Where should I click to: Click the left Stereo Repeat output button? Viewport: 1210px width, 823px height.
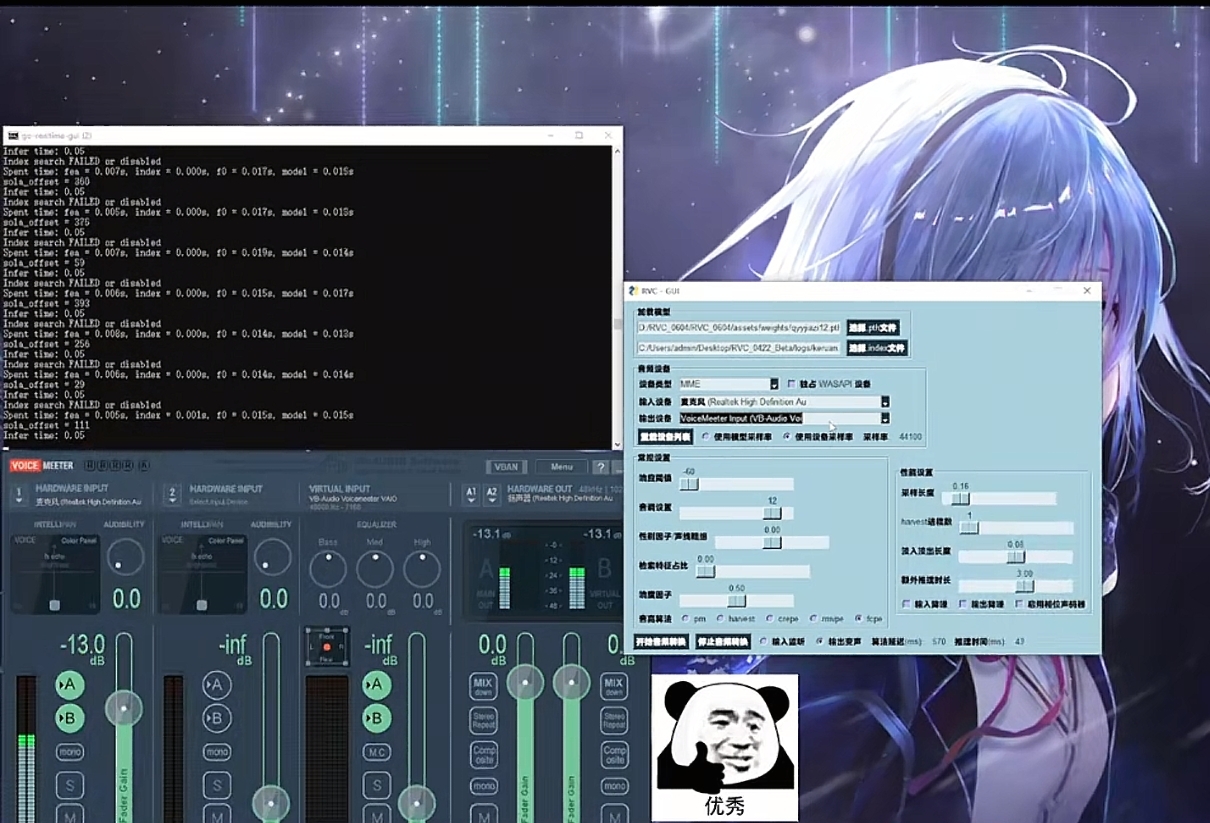click(484, 720)
